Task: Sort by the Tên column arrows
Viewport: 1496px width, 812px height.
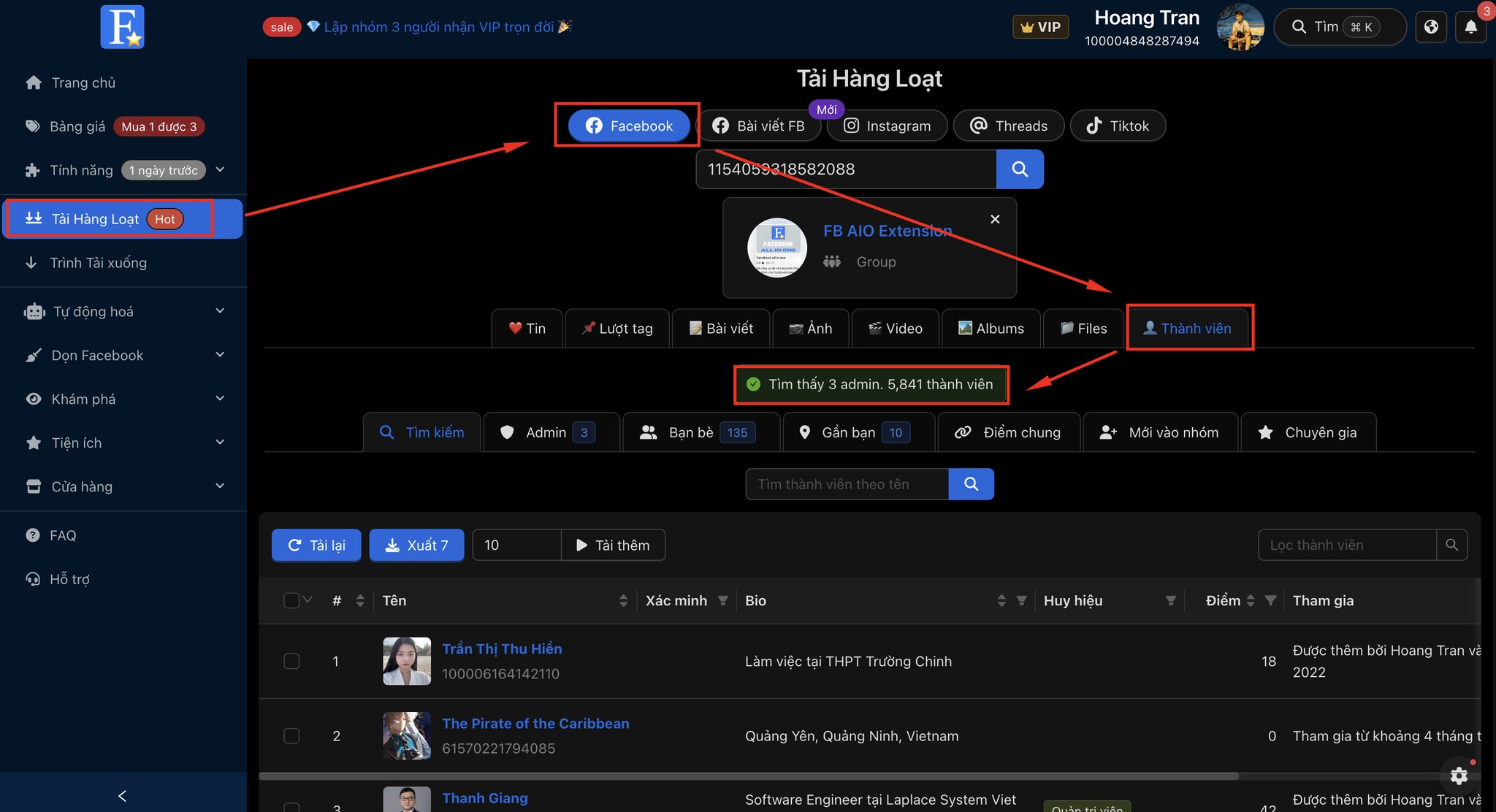Action: point(623,600)
